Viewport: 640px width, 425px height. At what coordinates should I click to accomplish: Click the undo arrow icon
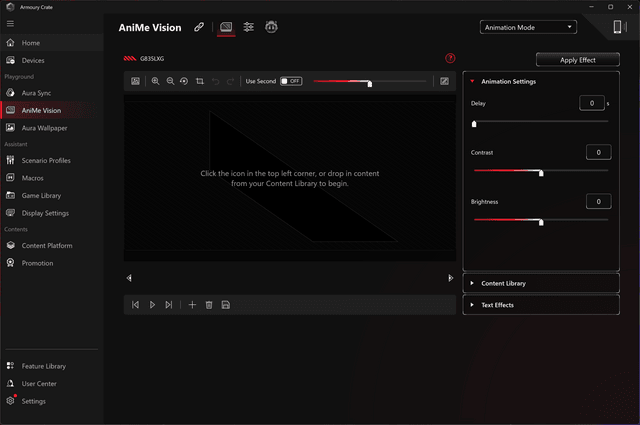click(x=216, y=81)
